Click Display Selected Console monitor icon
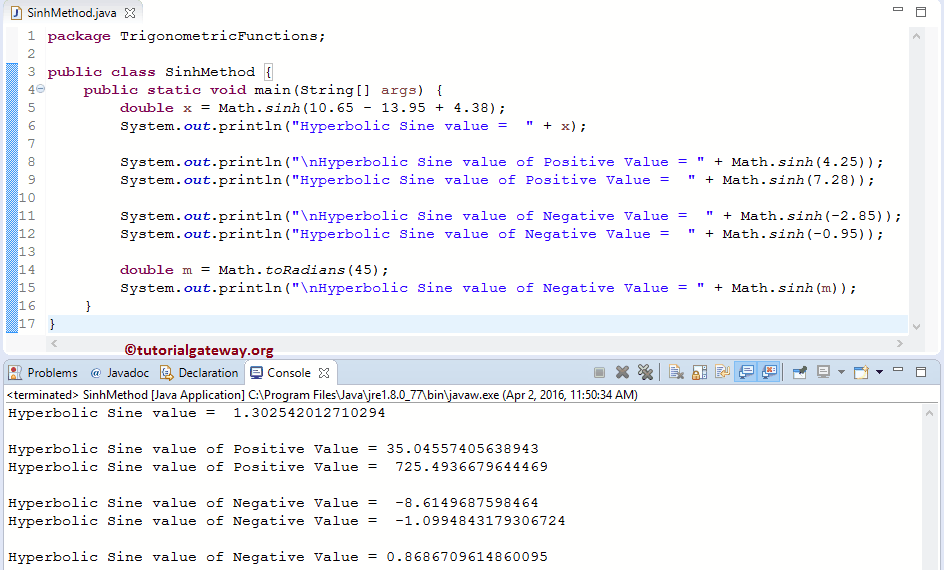 coord(824,373)
